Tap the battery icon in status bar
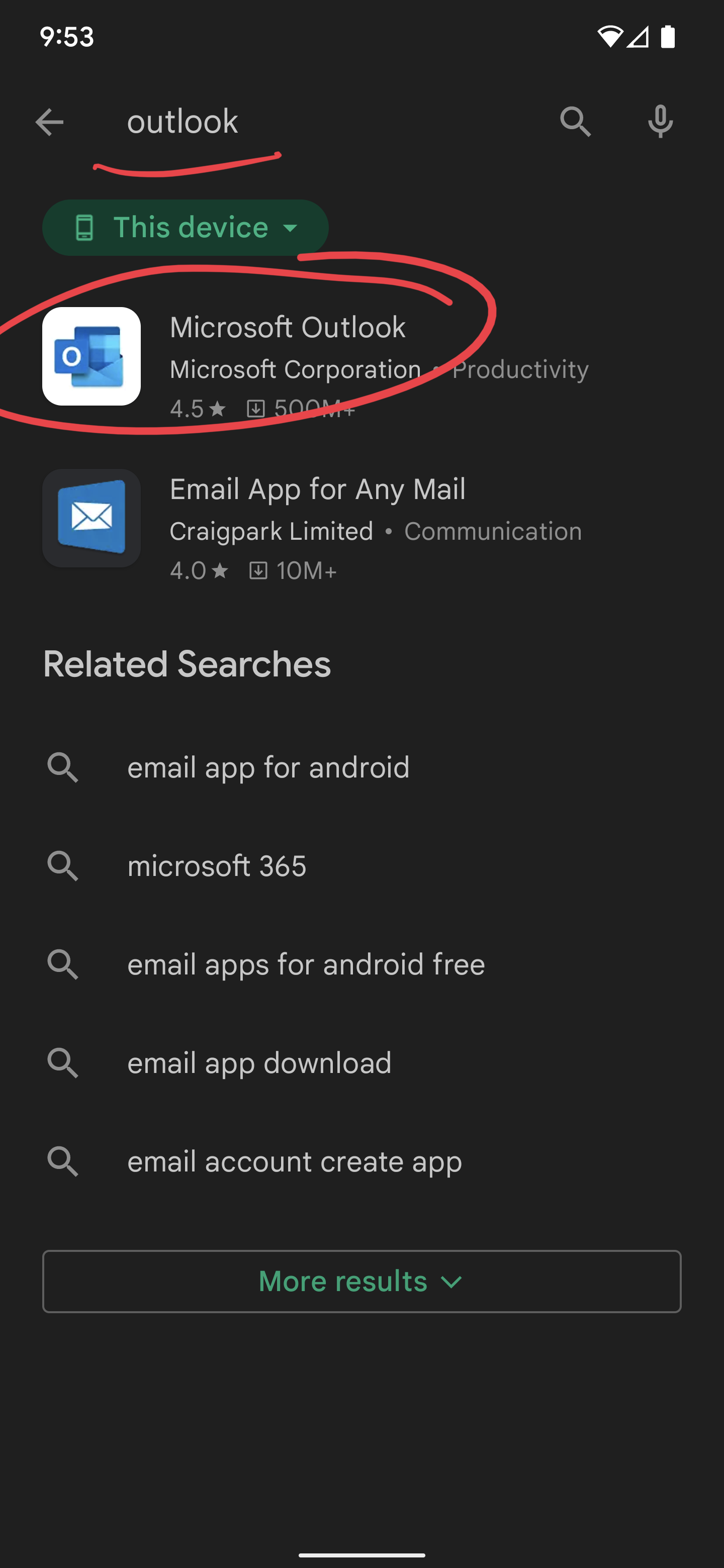 (668, 37)
